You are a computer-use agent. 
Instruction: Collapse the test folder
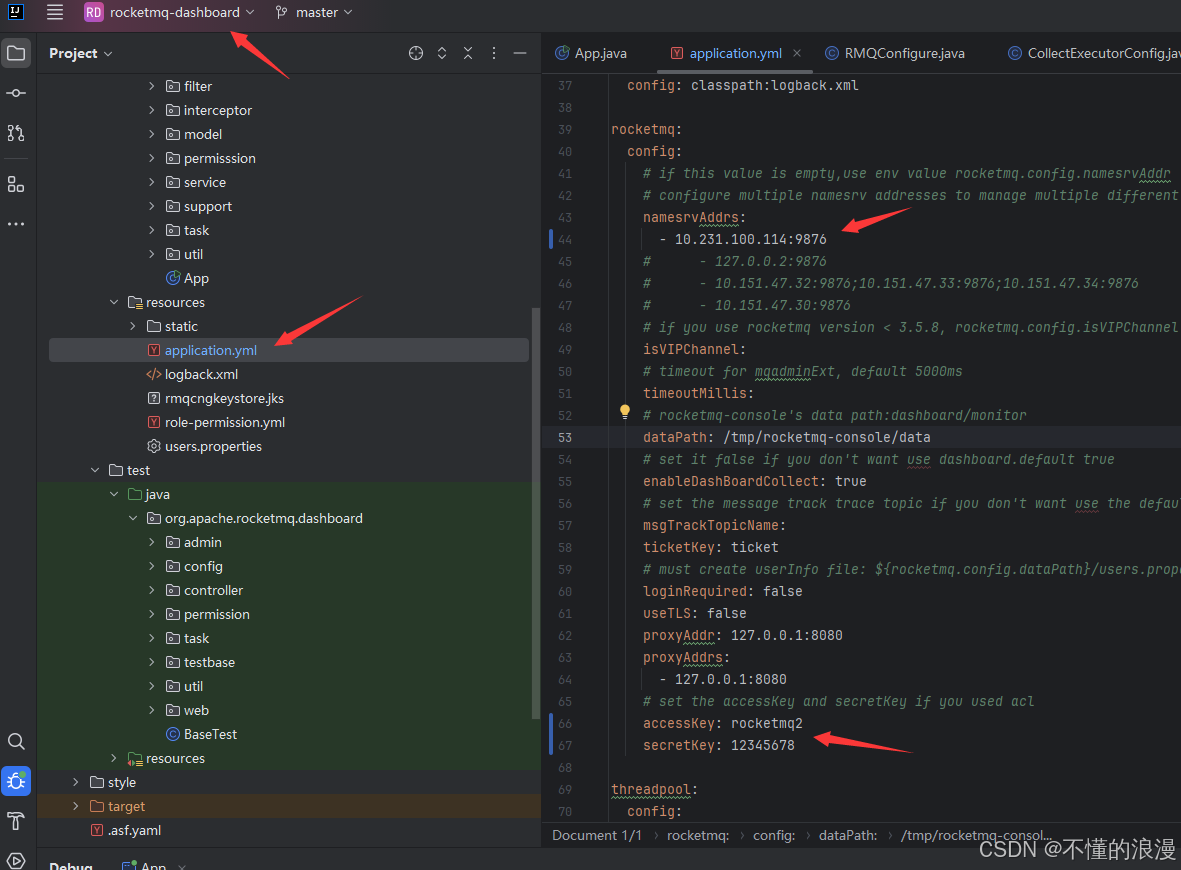tap(95, 471)
